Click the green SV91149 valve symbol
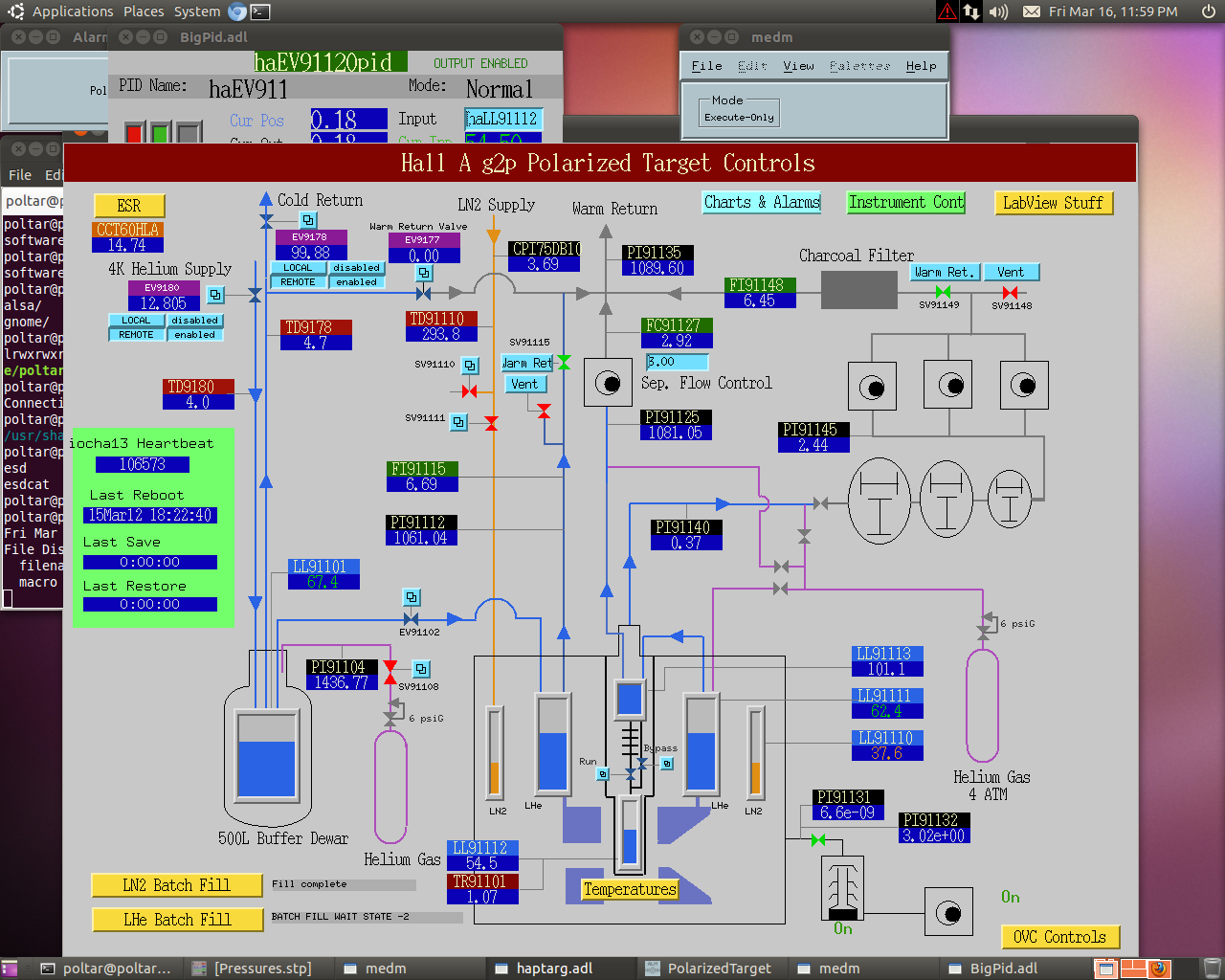This screenshot has height=980, width=1225. tap(943, 291)
